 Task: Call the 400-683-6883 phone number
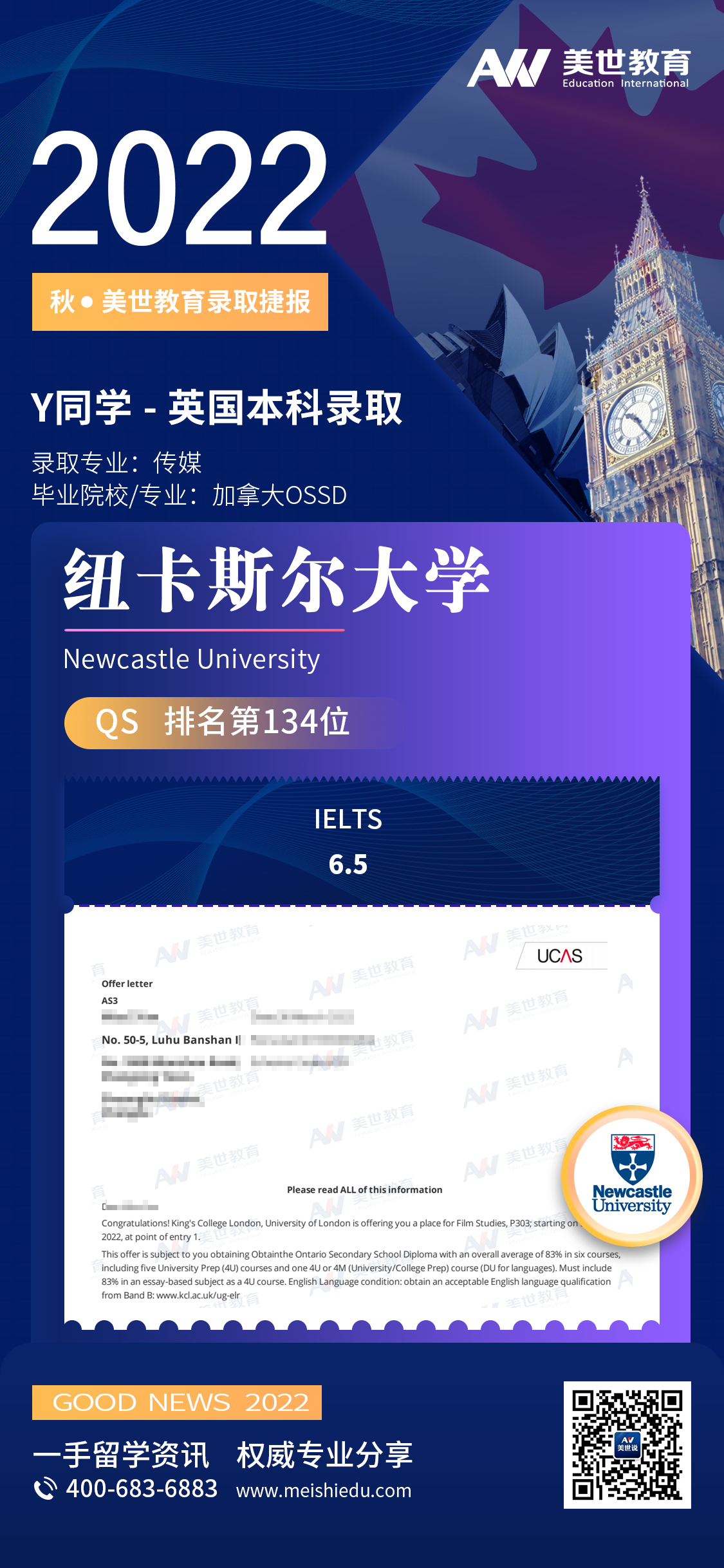click(x=142, y=1489)
